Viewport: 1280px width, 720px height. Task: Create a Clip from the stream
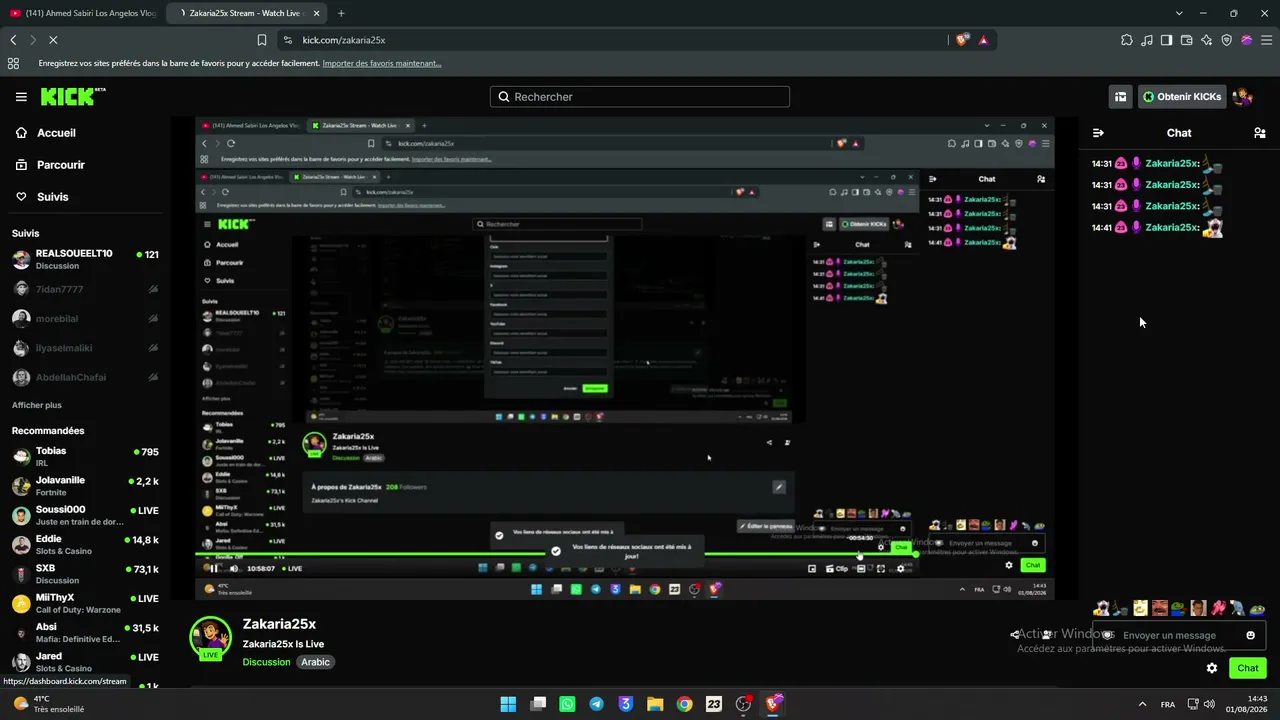839,569
